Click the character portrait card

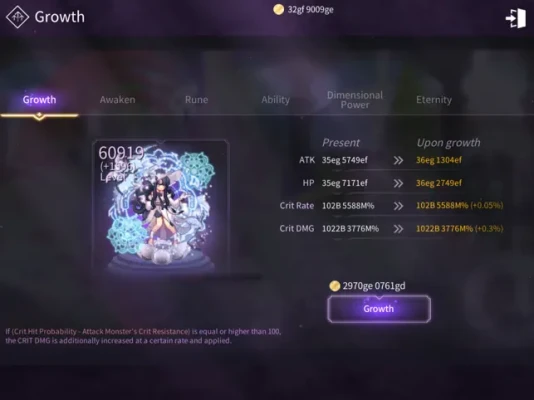[161, 206]
